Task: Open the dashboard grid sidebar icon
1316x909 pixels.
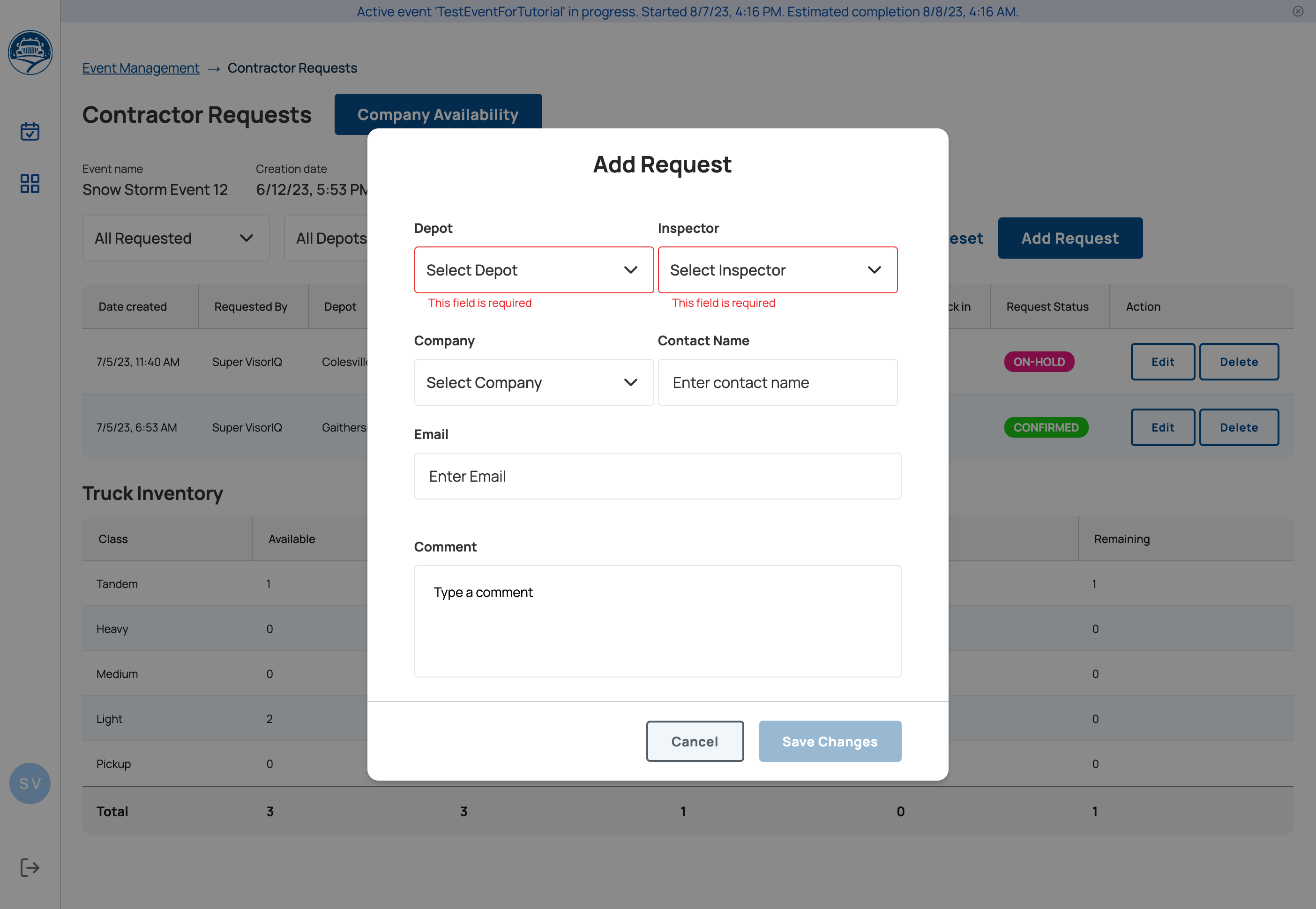Action: (30, 183)
